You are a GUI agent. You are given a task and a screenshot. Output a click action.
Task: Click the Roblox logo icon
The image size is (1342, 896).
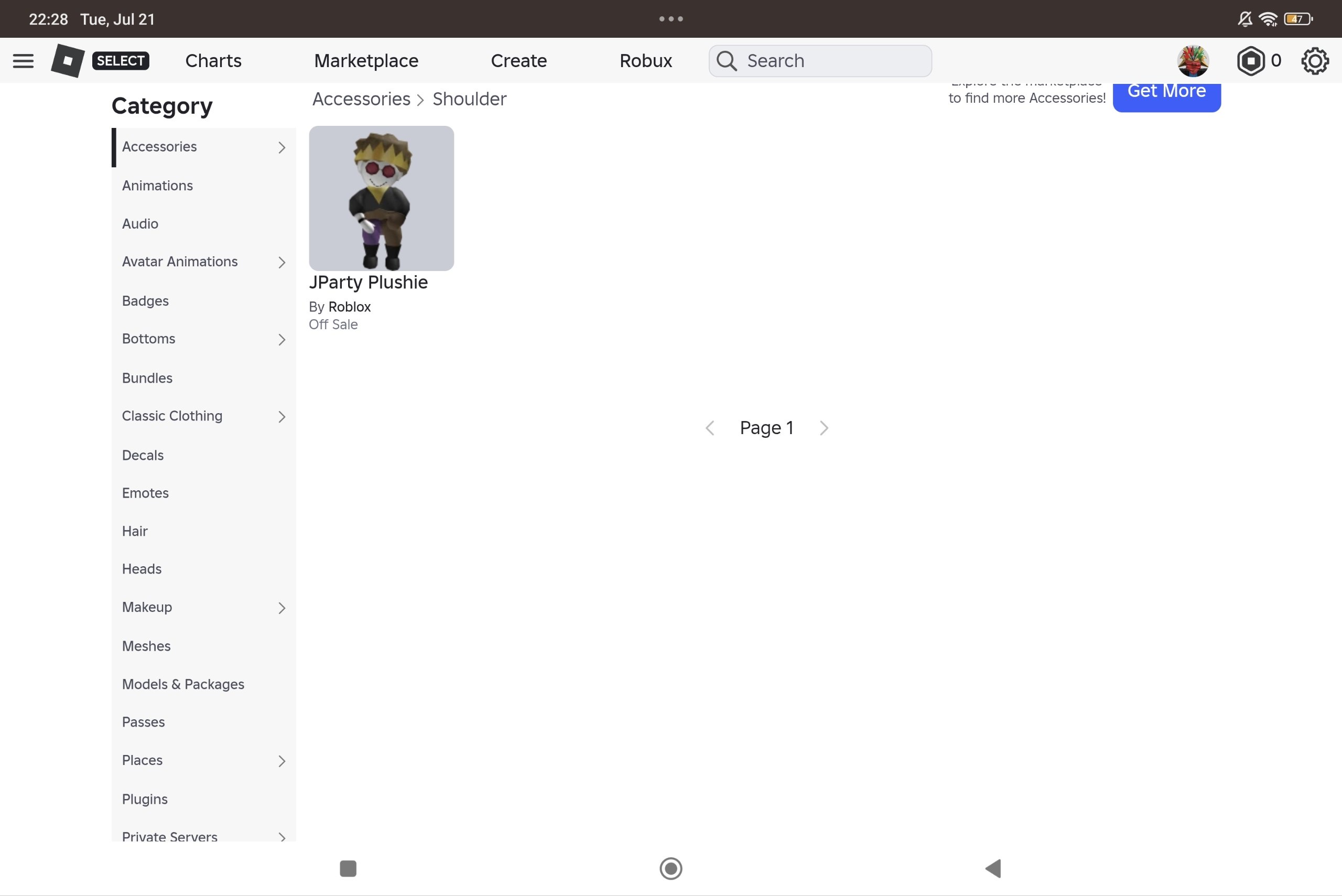[x=68, y=61]
